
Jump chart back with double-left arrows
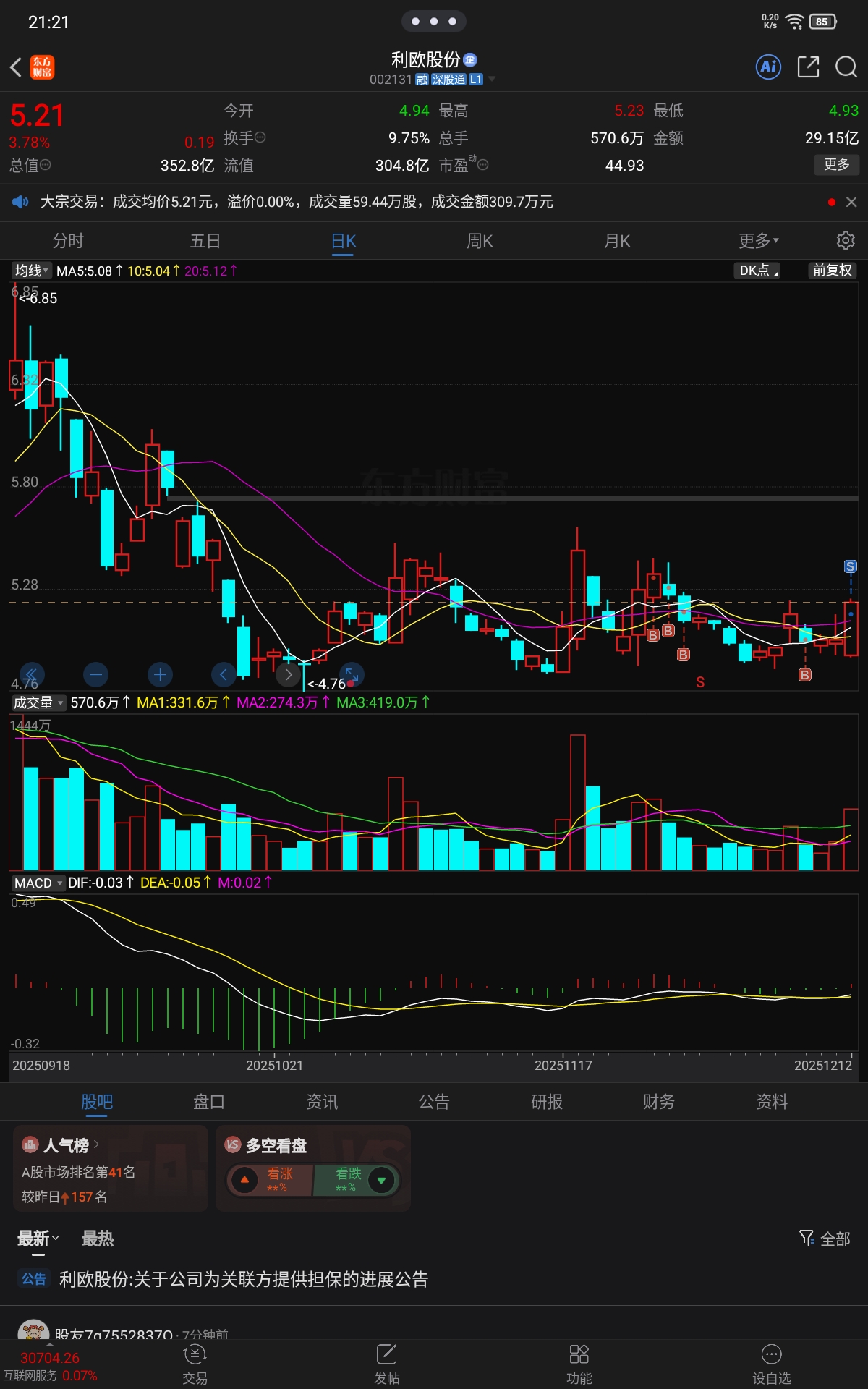[x=32, y=675]
